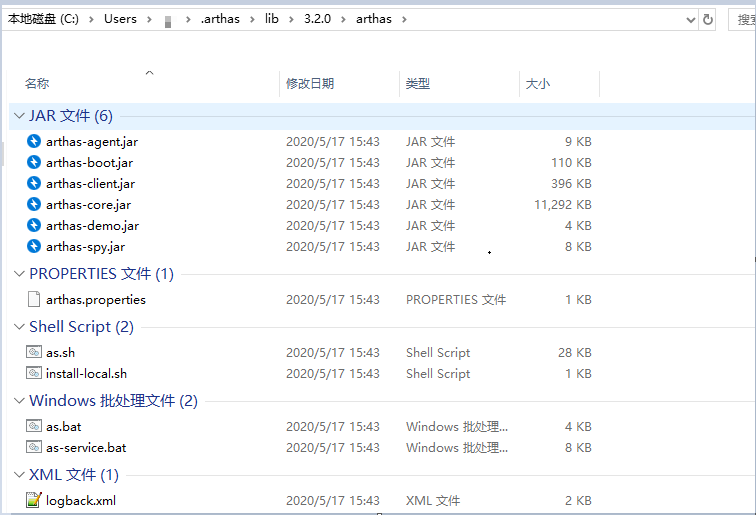Navigate to 3.2.0 folder in breadcrumb

pos(317,19)
